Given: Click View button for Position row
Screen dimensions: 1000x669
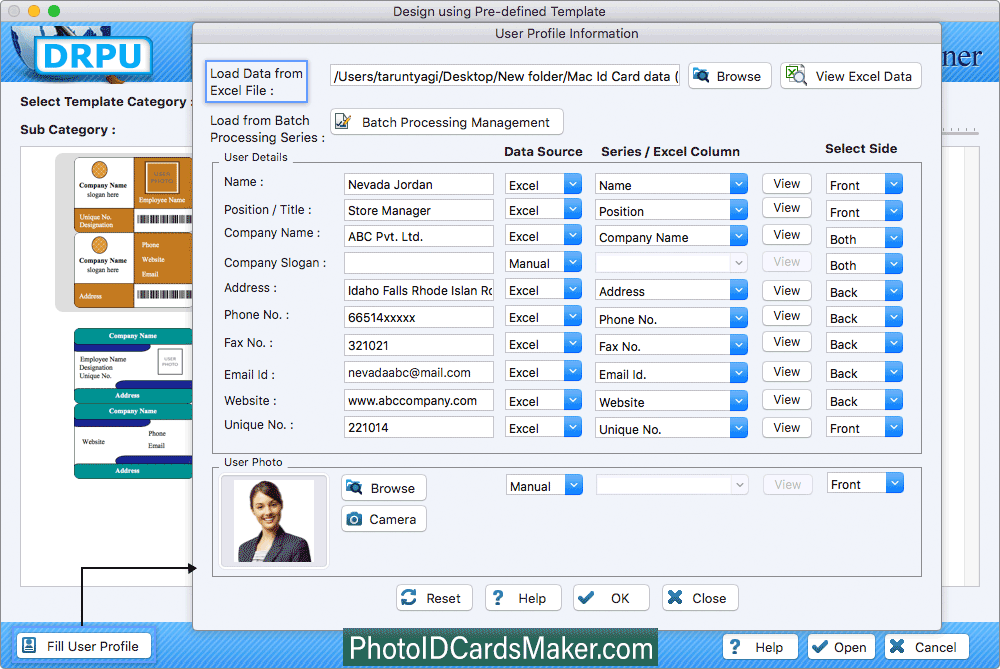Looking at the screenshot, I should [x=786, y=208].
